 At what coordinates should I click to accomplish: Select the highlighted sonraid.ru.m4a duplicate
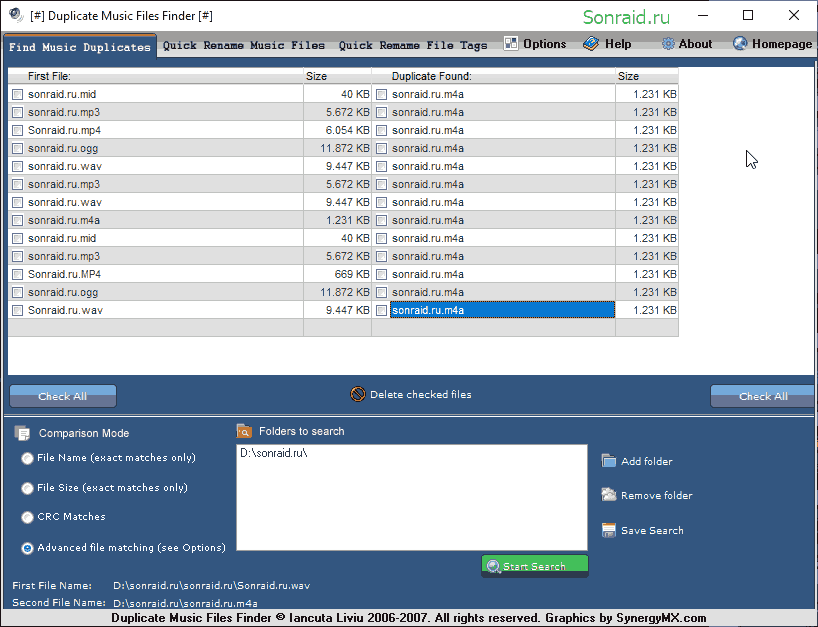(502, 310)
